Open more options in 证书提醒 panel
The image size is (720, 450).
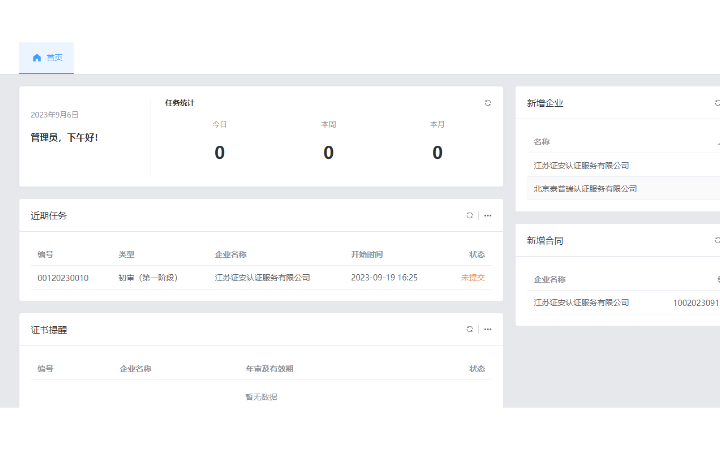[x=488, y=329]
